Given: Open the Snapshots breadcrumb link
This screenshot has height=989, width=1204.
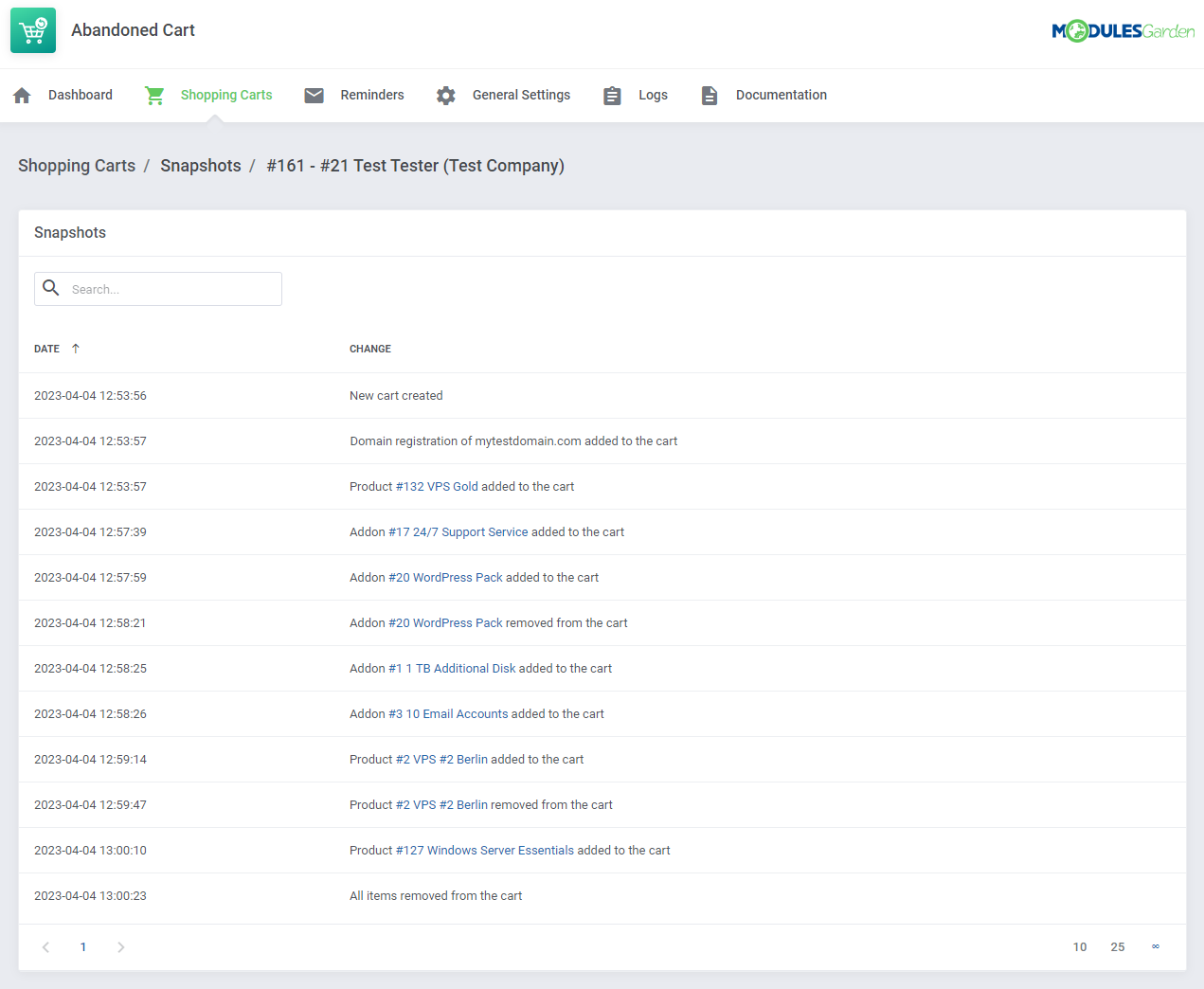Looking at the screenshot, I should (x=201, y=165).
